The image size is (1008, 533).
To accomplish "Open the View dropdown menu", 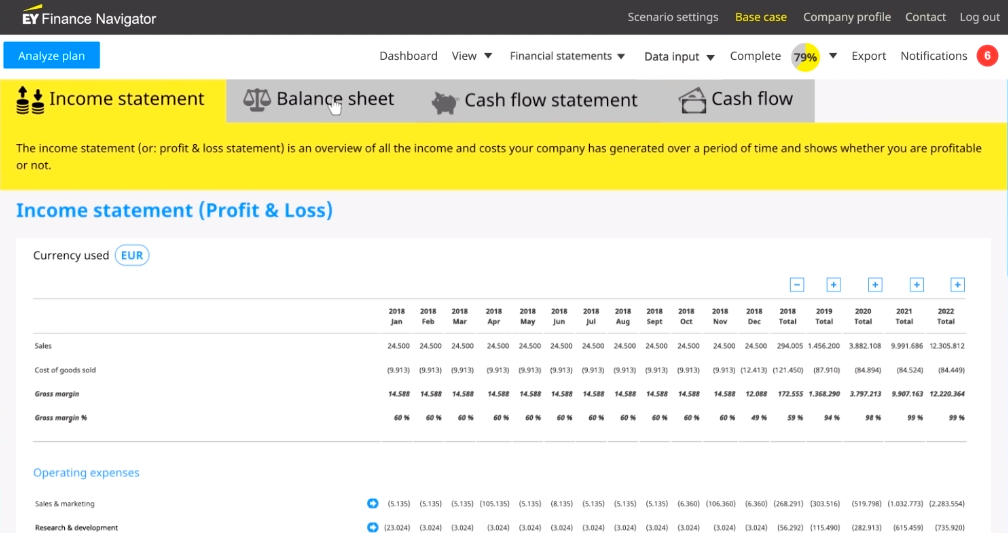I will click(472, 56).
